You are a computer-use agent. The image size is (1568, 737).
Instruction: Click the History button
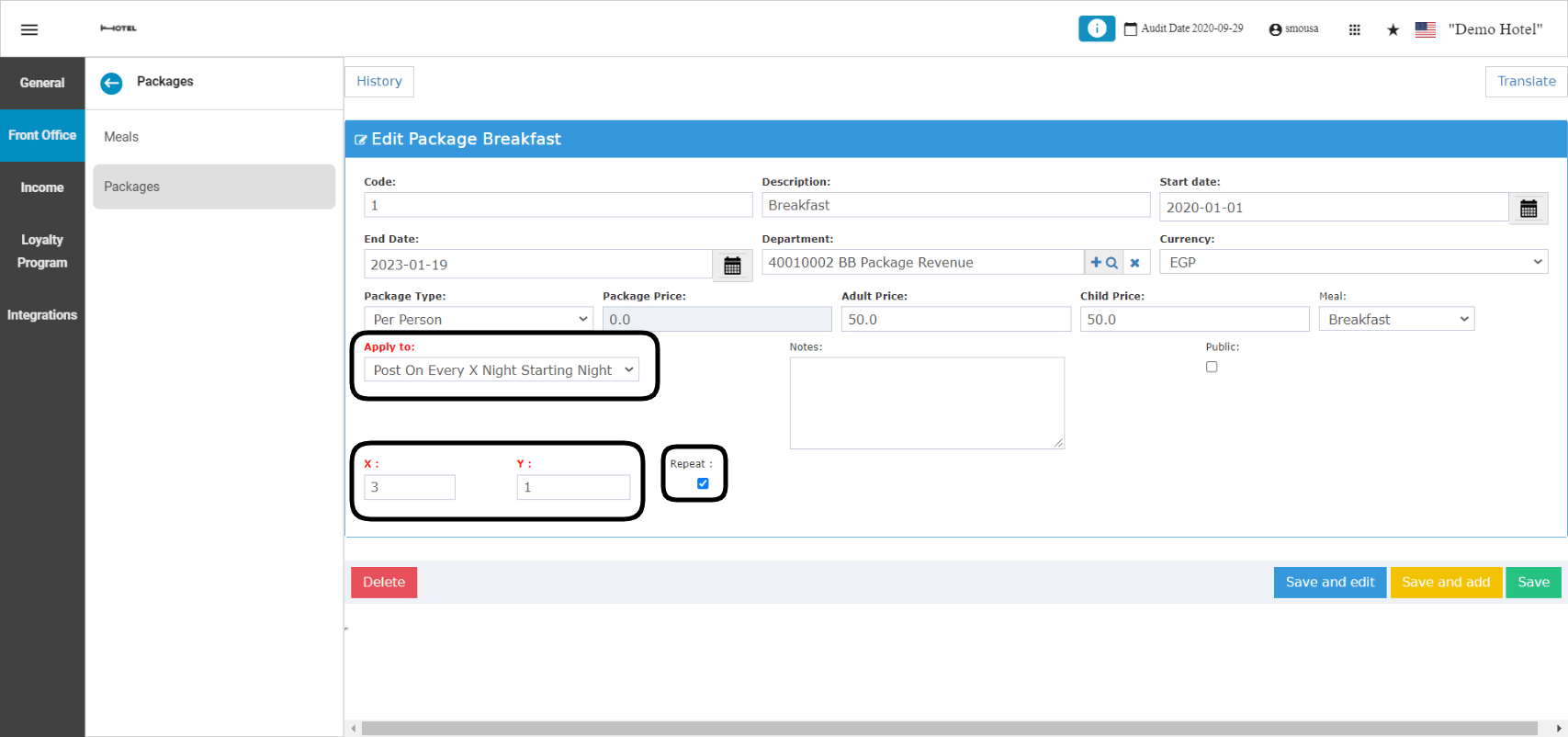click(379, 81)
